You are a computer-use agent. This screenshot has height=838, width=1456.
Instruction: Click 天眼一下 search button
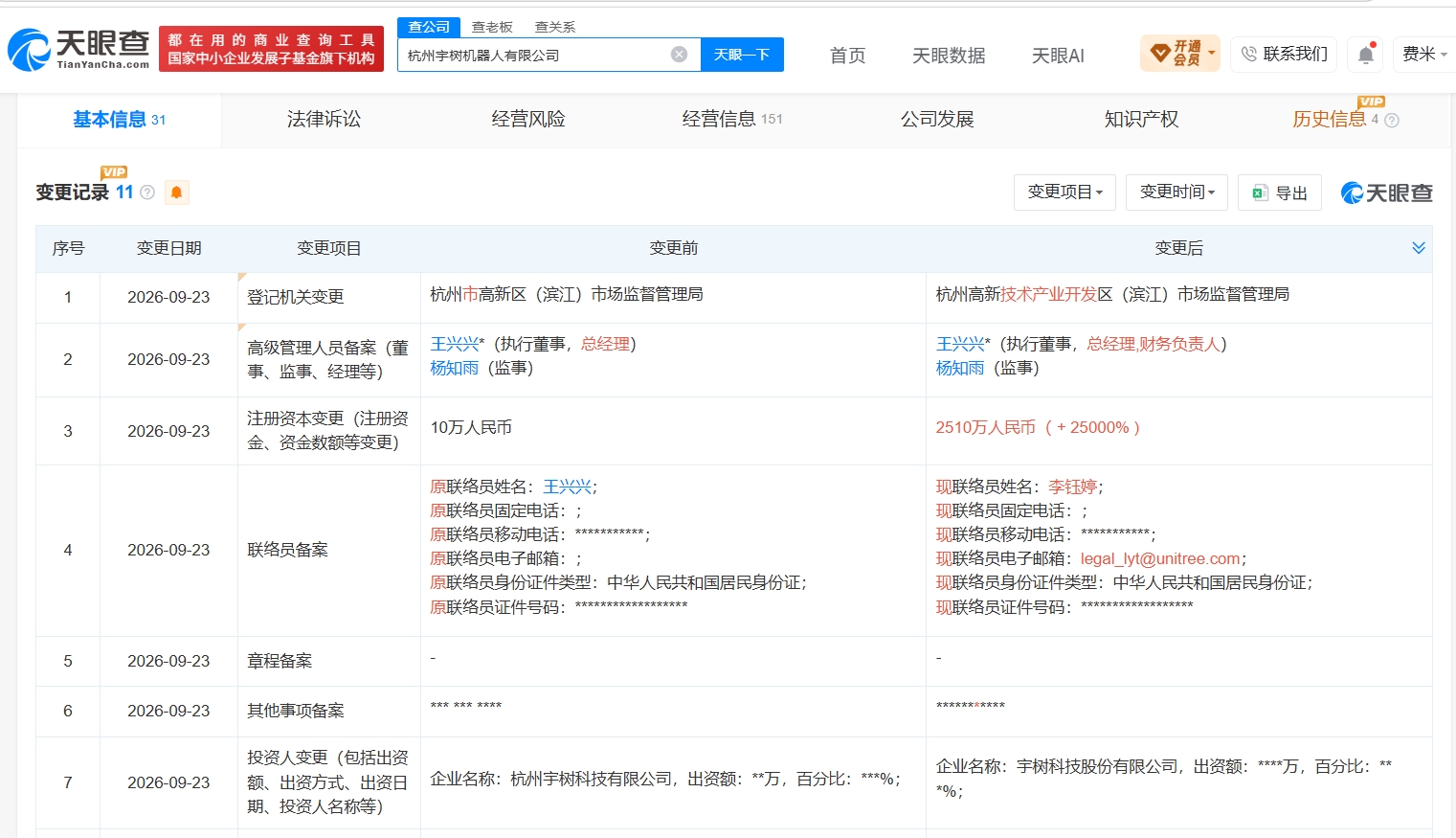(x=742, y=55)
